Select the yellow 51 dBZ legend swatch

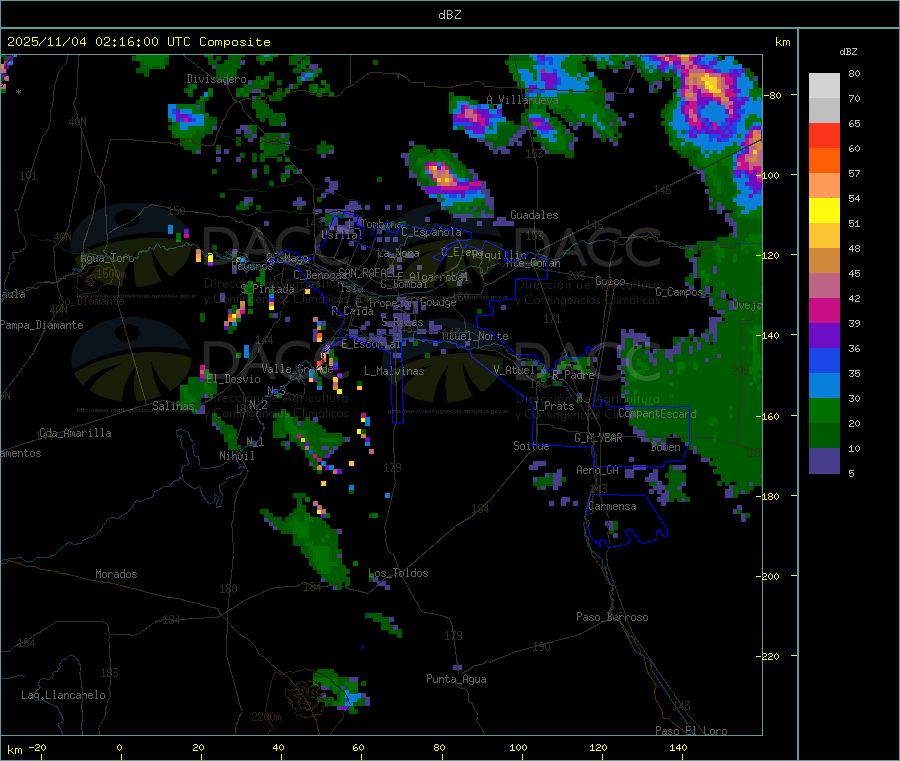pyautogui.click(x=824, y=211)
